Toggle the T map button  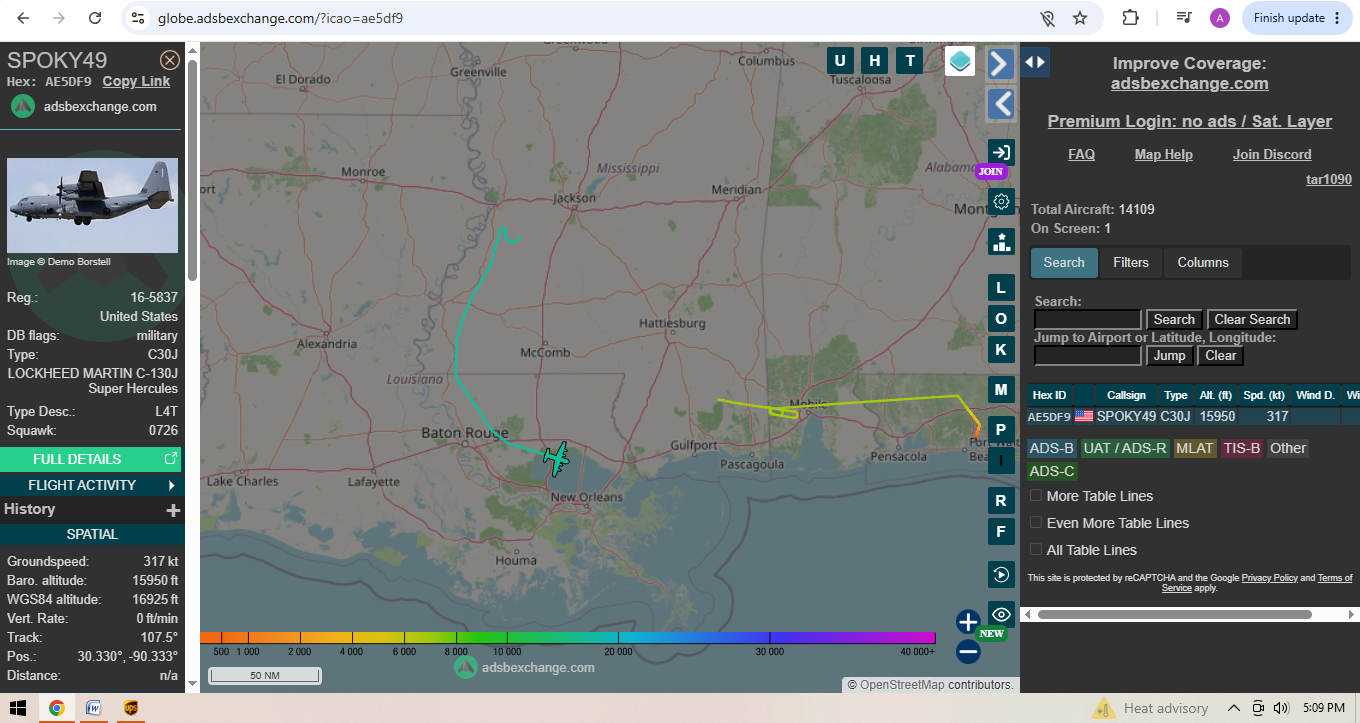pyautogui.click(x=909, y=61)
